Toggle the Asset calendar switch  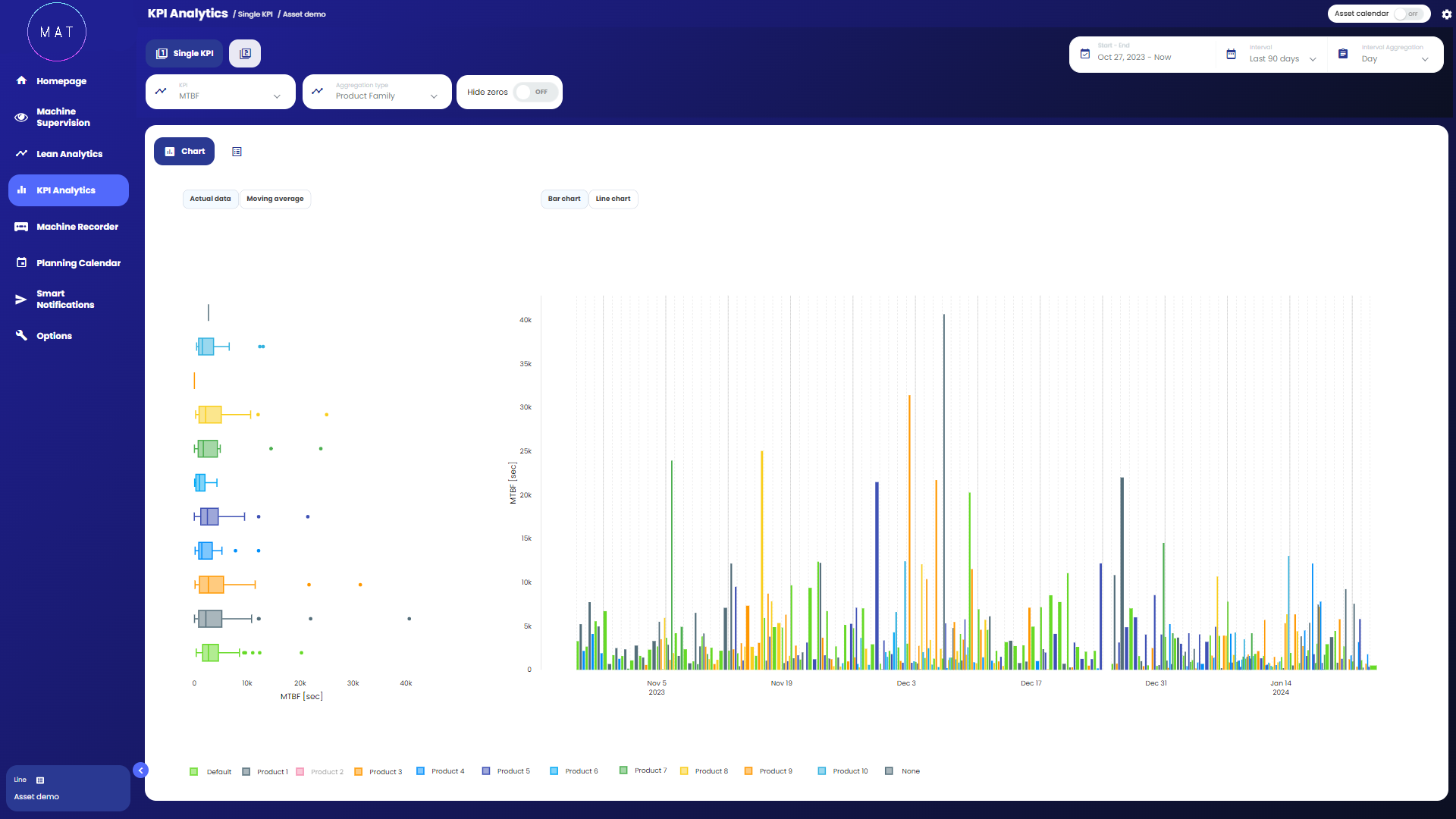1409,14
